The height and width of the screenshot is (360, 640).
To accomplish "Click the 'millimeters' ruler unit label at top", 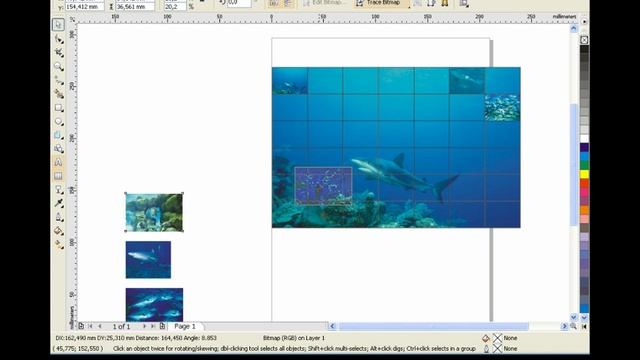I will [564, 17].
